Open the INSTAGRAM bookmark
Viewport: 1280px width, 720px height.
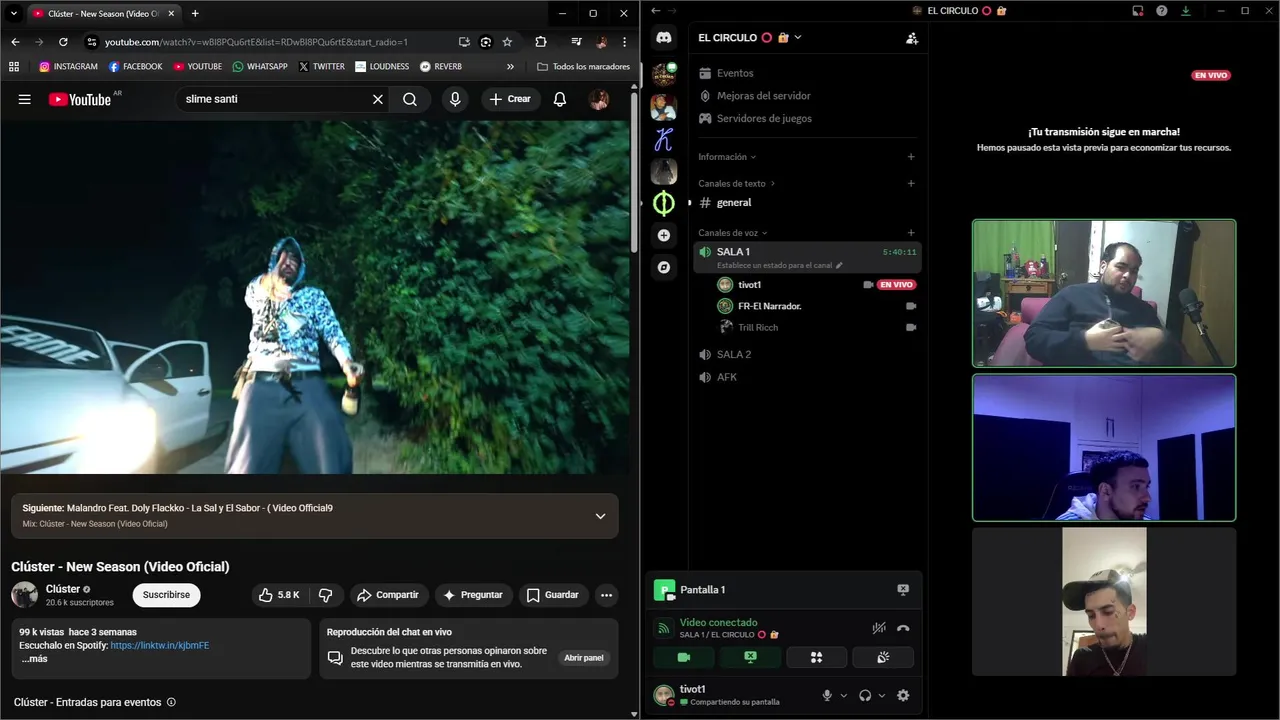point(68,67)
